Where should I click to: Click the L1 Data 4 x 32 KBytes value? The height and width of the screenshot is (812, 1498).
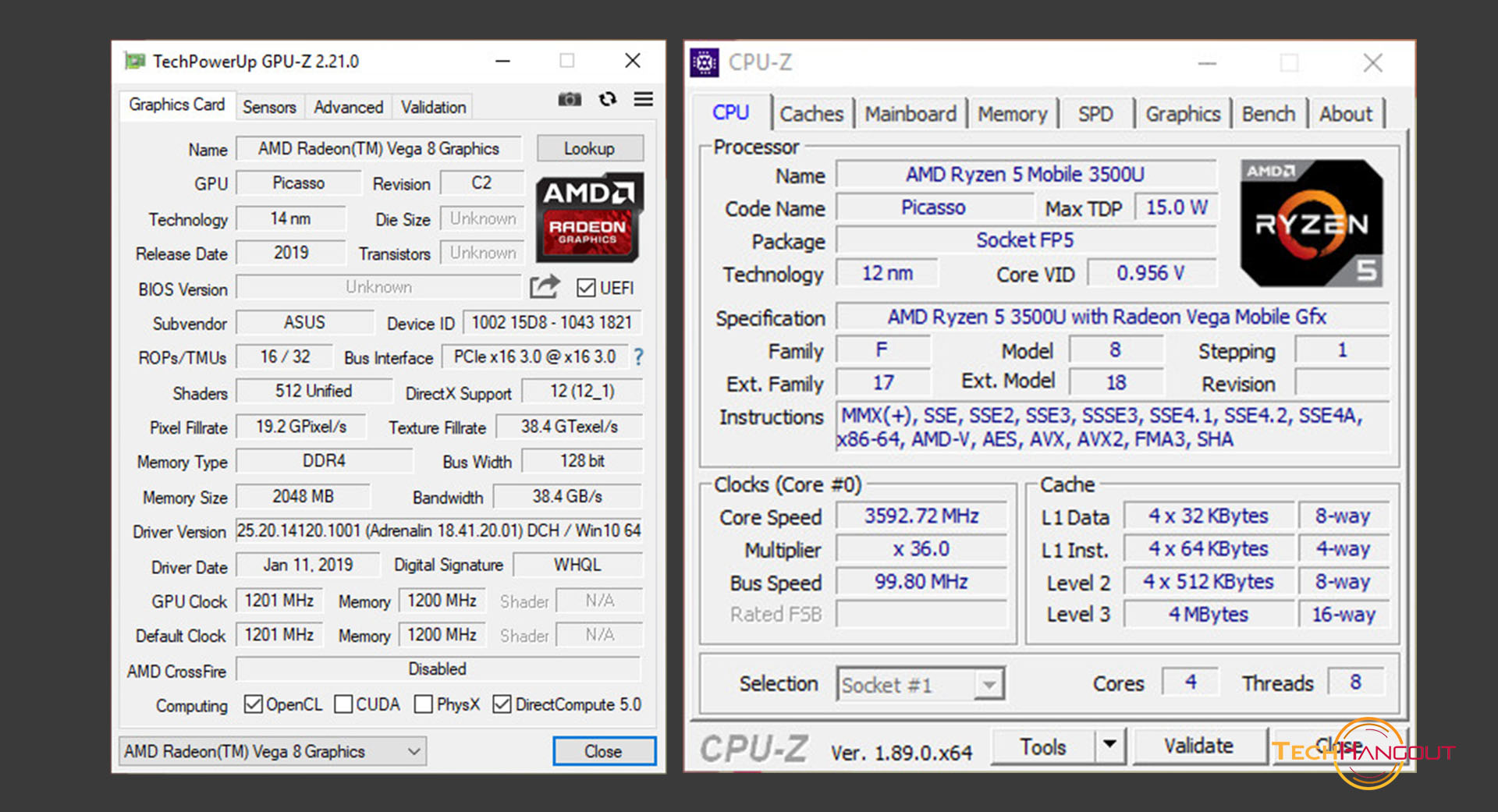pyautogui.click(x=1209, y=516)
